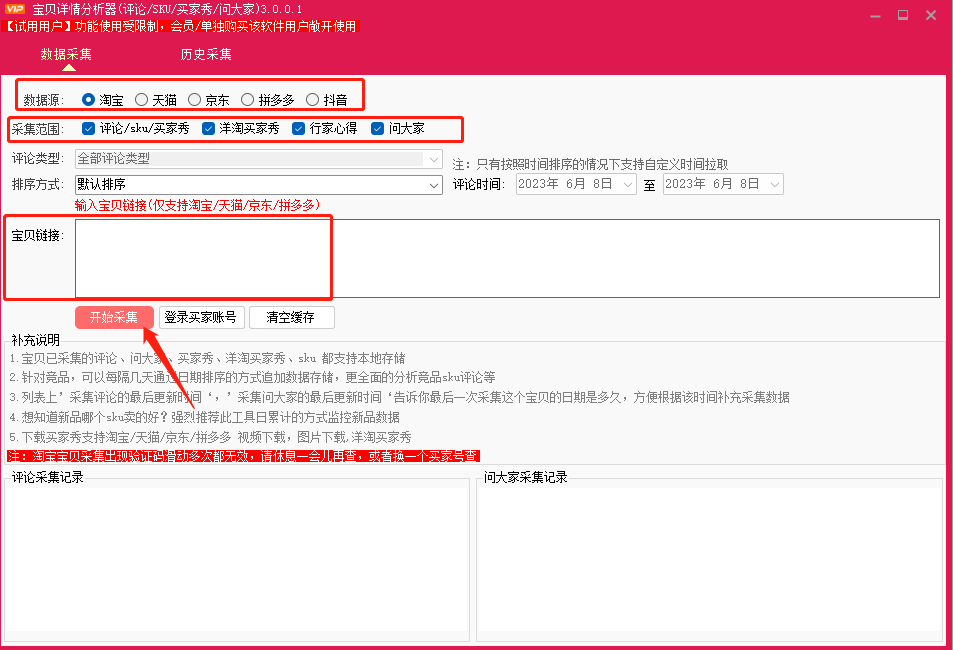Click supplementary note 4 about 新品 sku
Screen dimensions: 953x650
point(205,417)
